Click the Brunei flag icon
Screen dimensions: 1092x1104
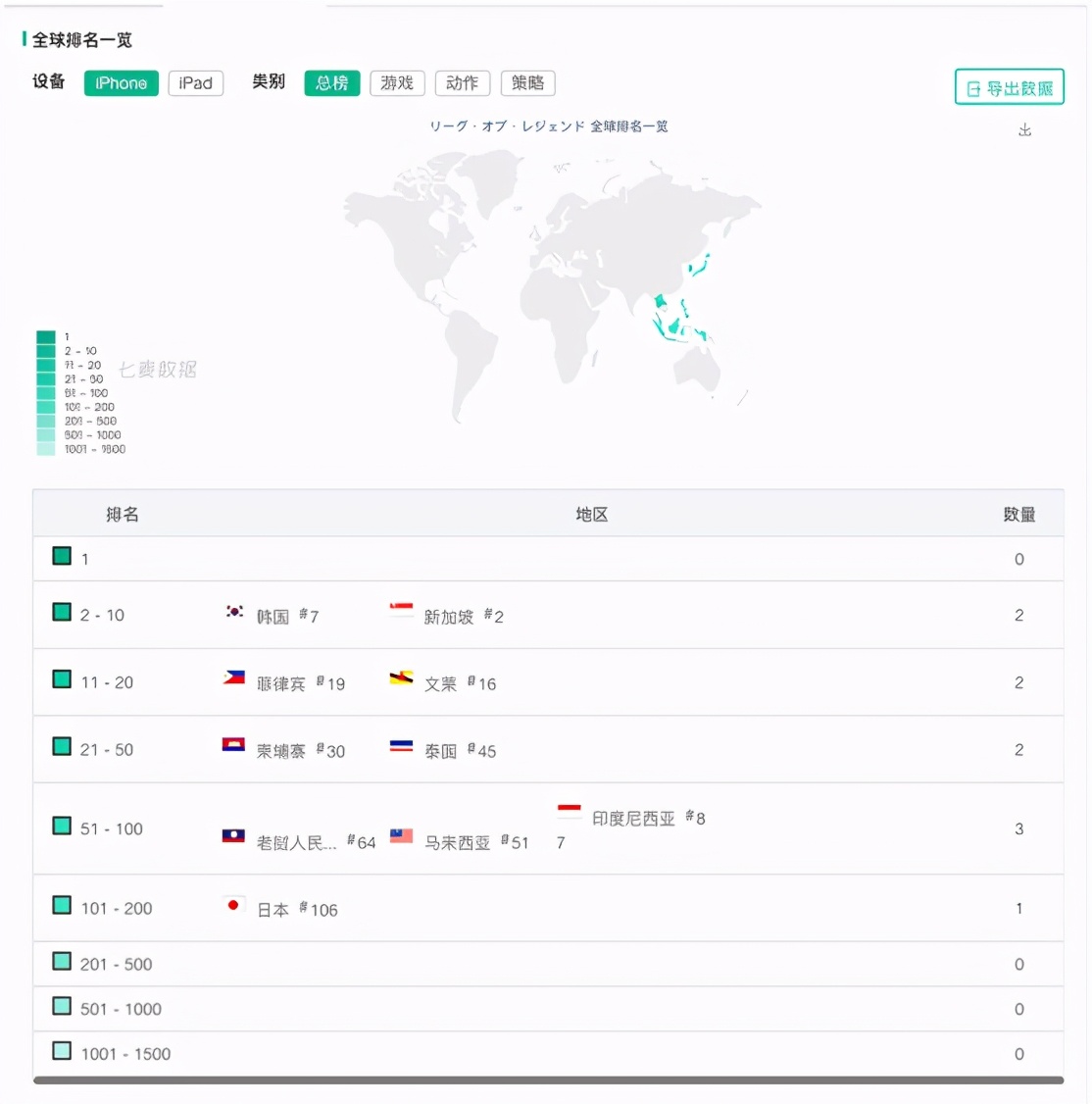coord(401,678)
